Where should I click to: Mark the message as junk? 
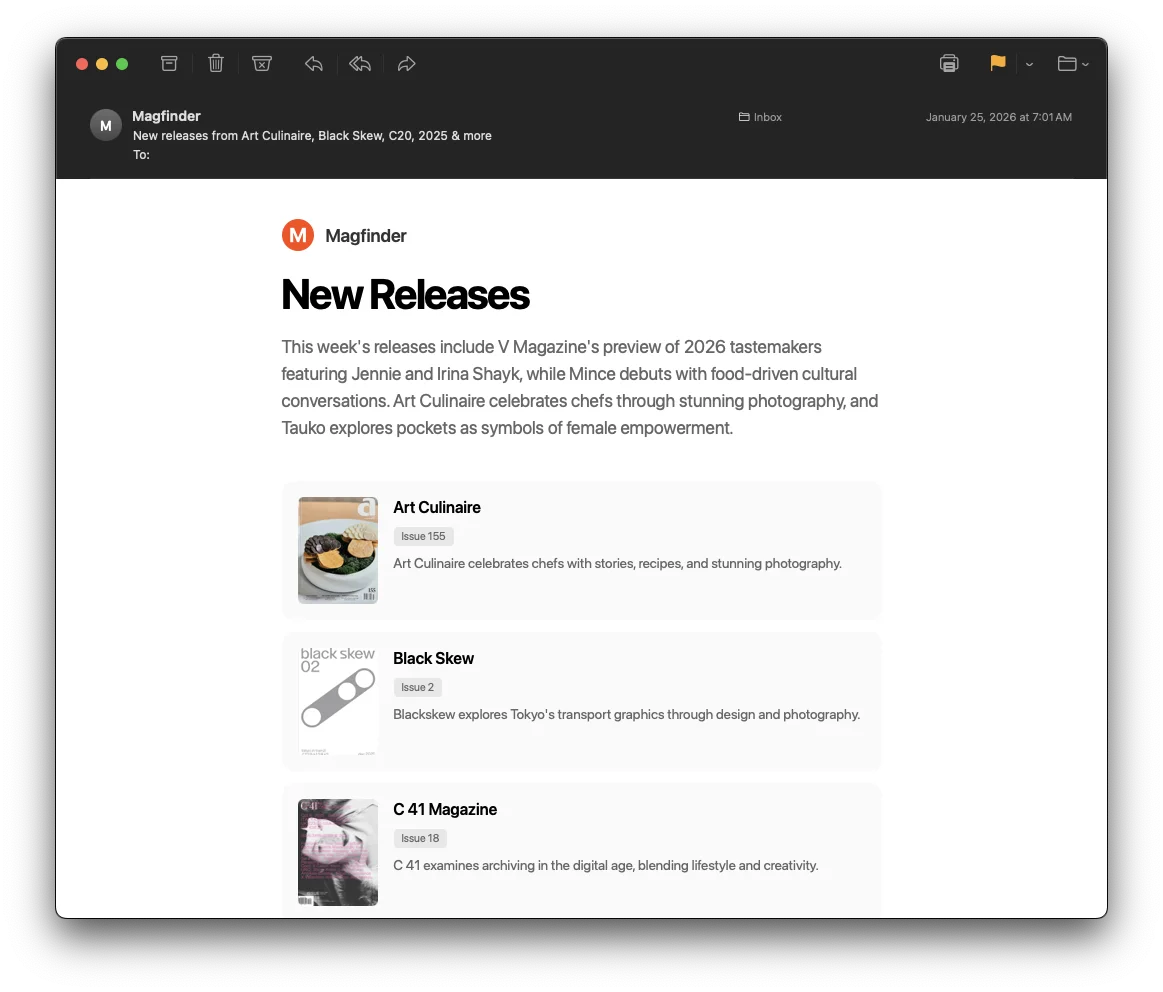(x=261, y=63)
